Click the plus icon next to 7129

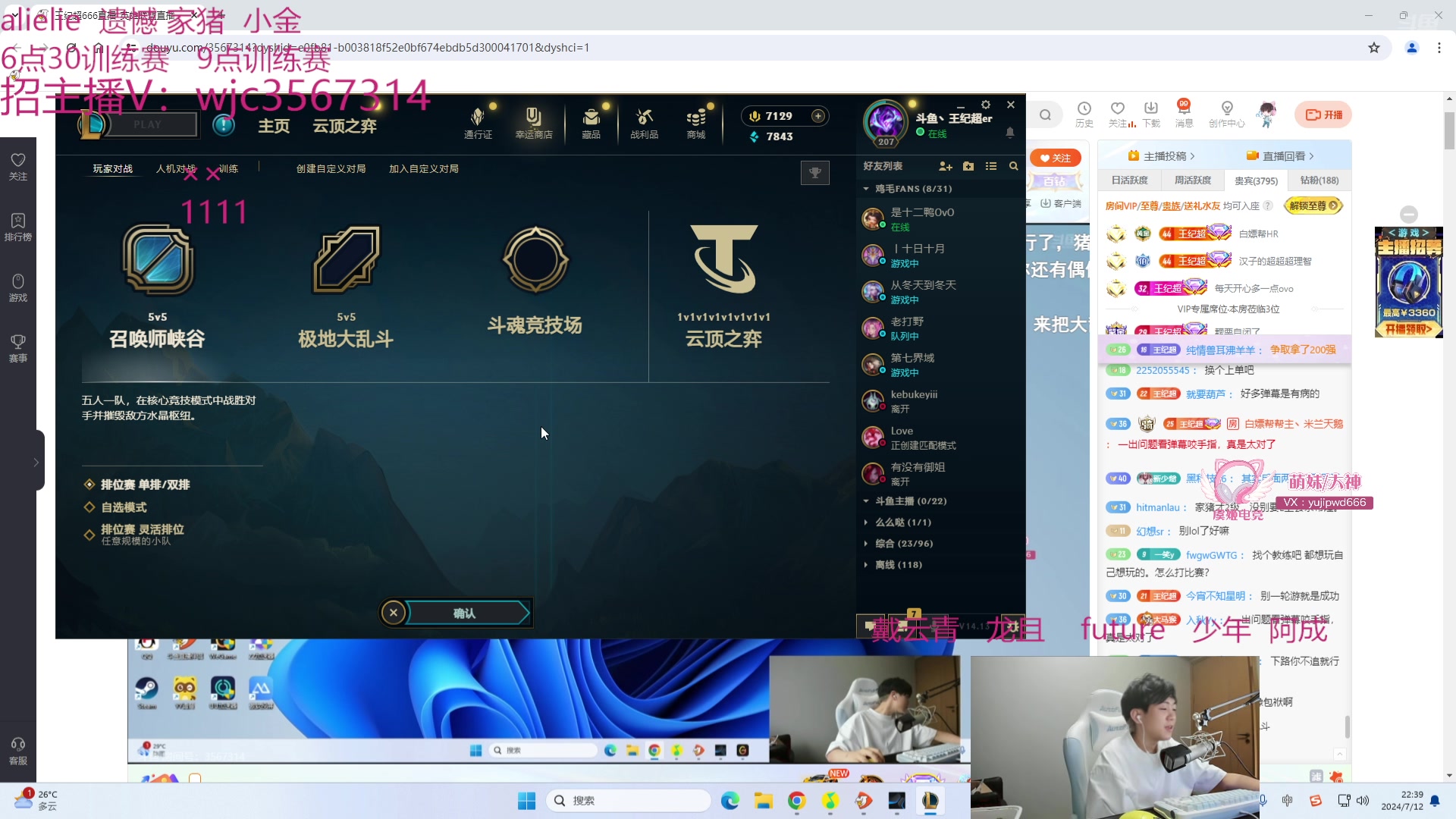pyautogui.click(x=818, y=116)
